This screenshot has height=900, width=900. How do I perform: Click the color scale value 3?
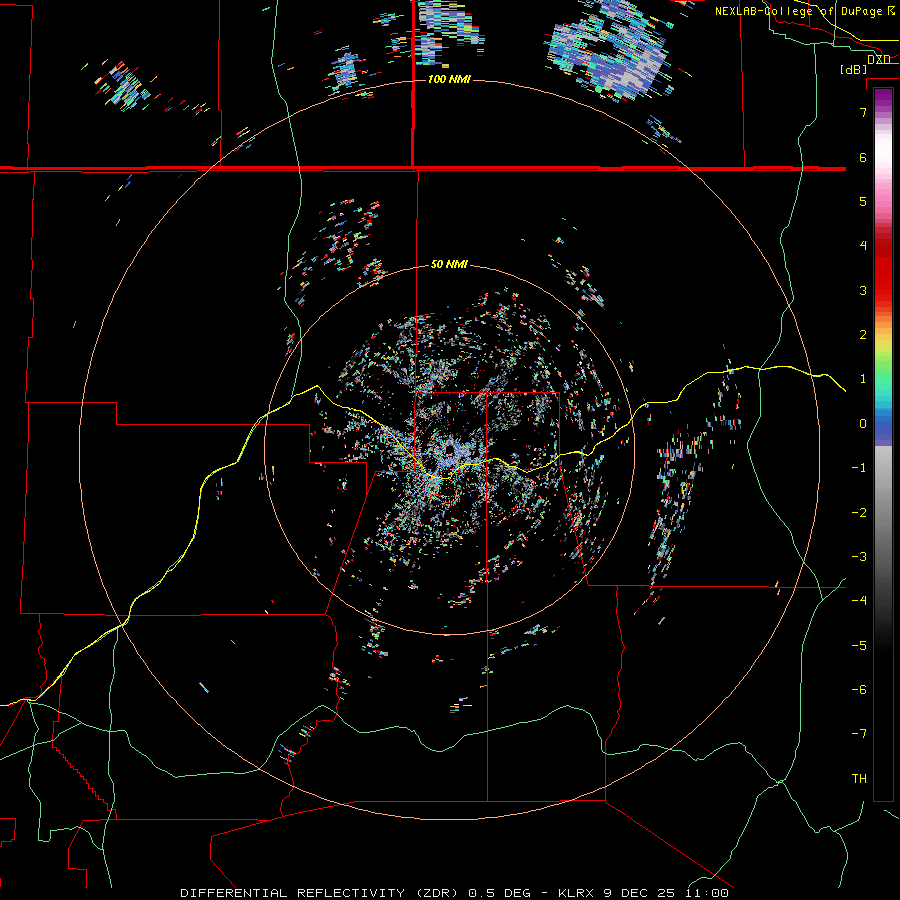(x=863, y=290)
